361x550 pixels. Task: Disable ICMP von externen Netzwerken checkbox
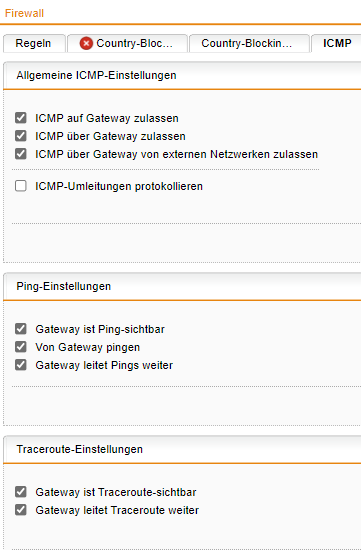tap(21, 154)
